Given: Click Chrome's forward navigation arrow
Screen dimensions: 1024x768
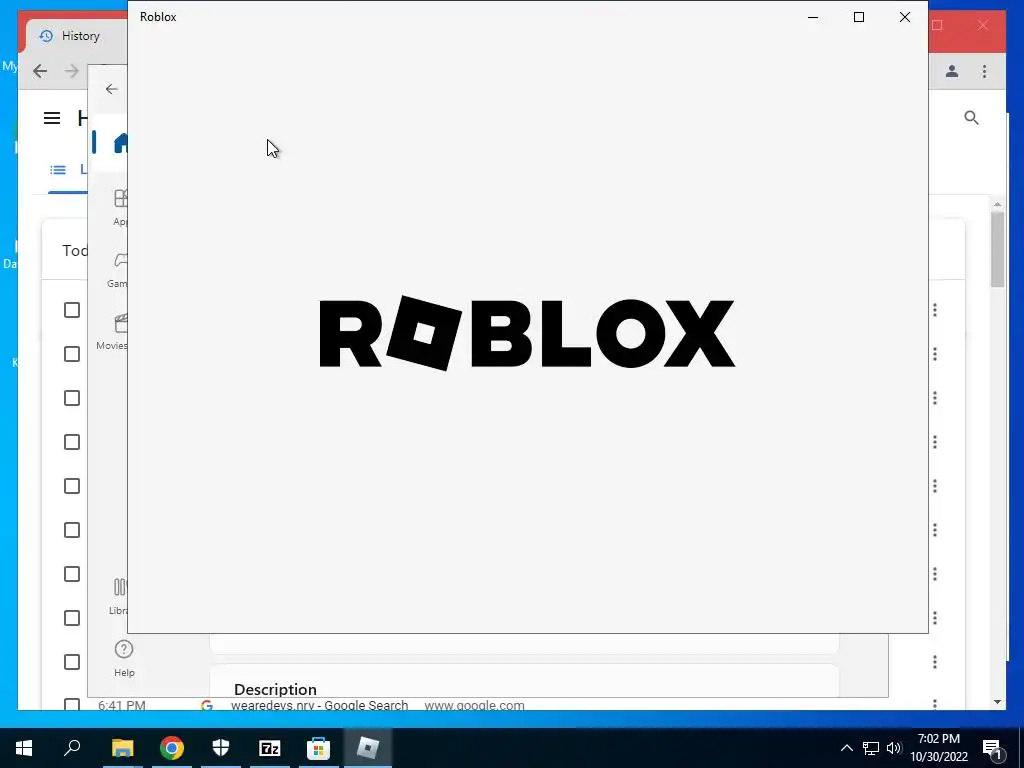Looking at the screenshot, I should click(72, 71).
